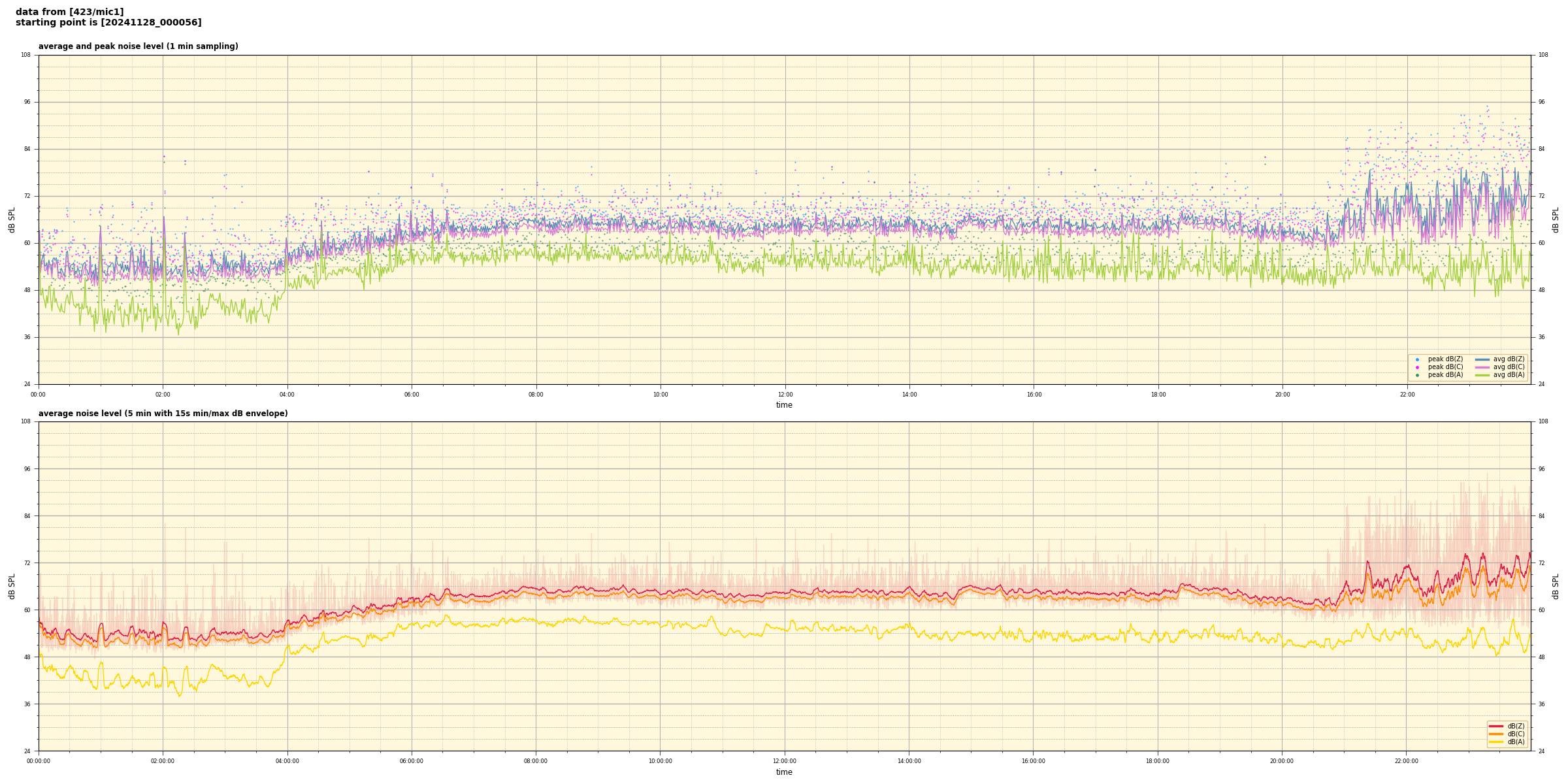Image resolution: width=1568 pixels, height=784 pixels.
Task: Click the 22:00:00 tick on bottom chart x-axis
Action: [x=1407, y=761]
